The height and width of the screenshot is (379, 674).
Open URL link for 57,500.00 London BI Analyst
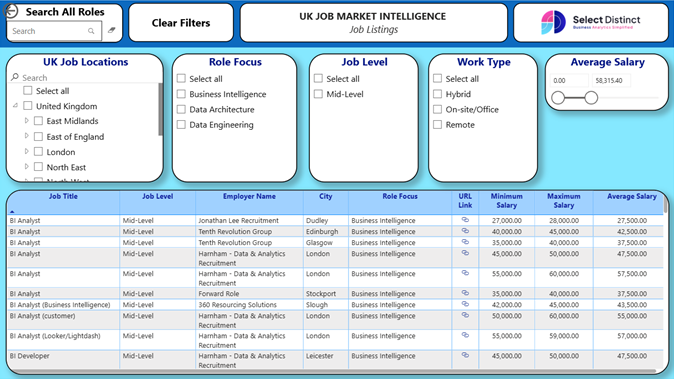point(465,273)
